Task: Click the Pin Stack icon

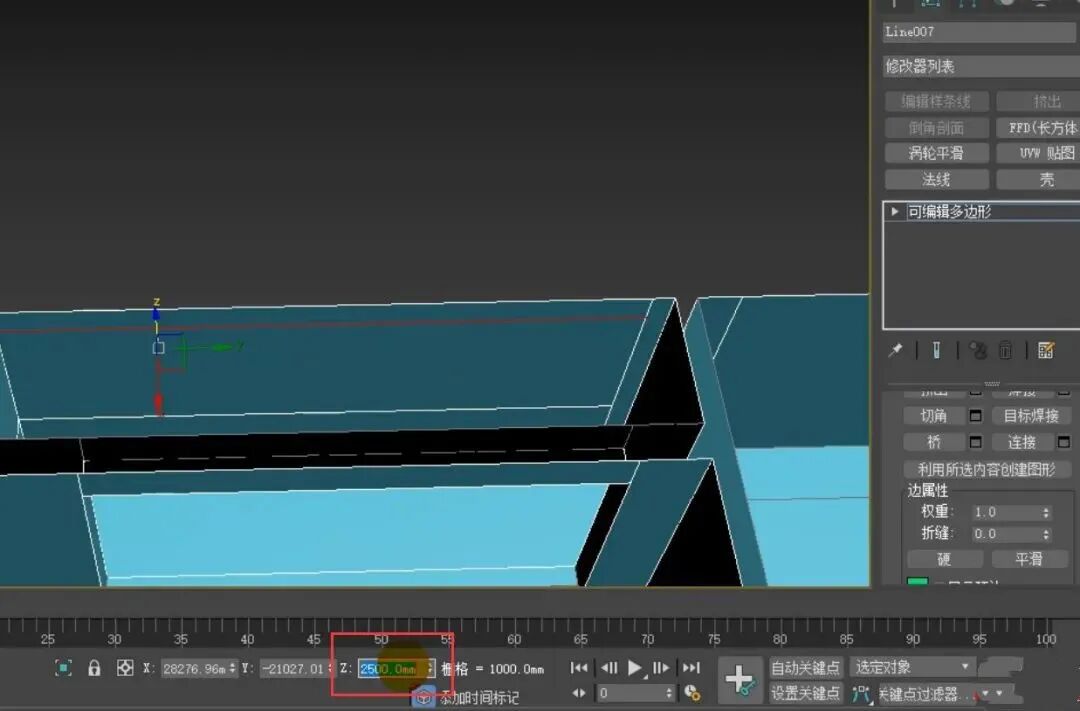Action: 895,350
